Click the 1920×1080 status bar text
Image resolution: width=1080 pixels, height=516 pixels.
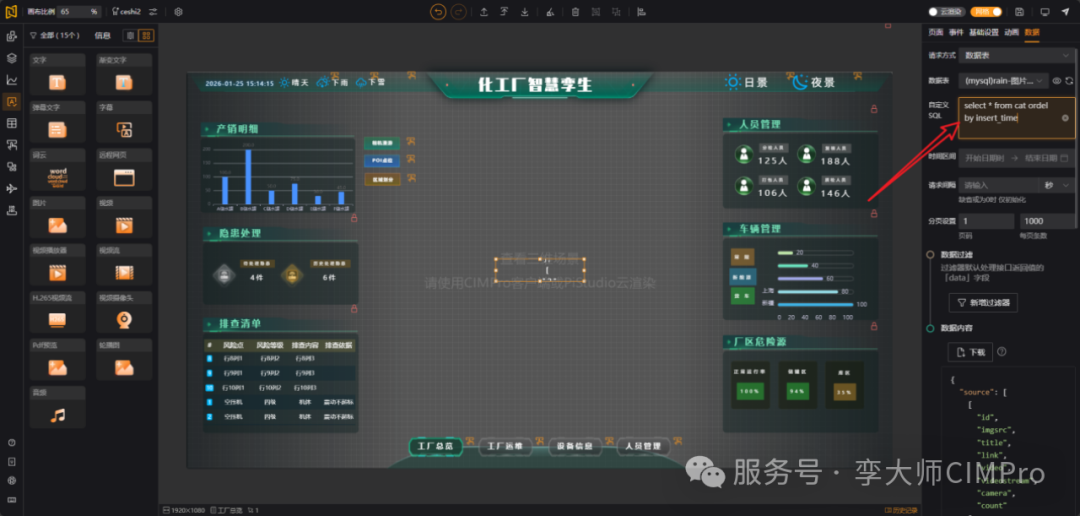point(185,510)
